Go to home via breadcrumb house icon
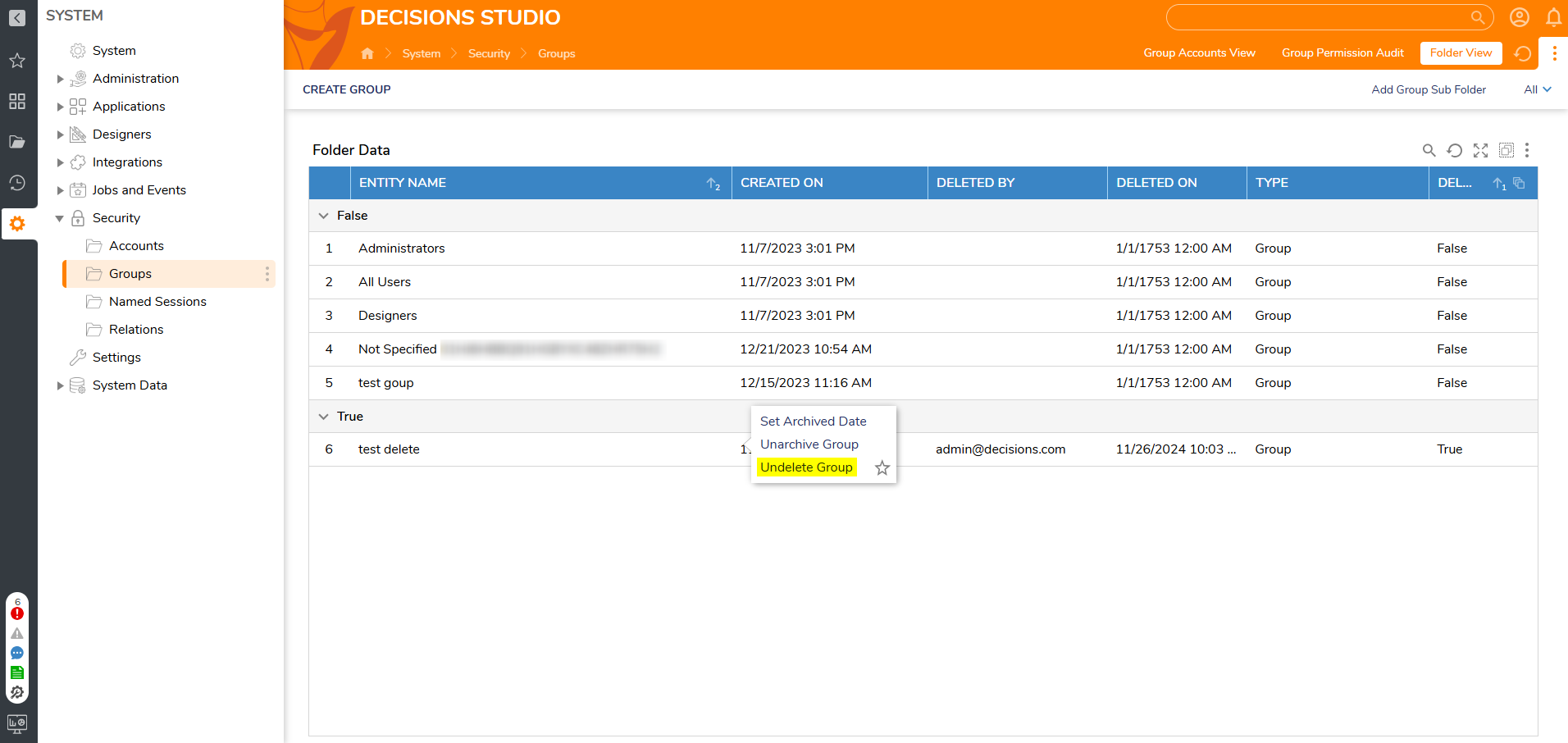The height and width of the screenshot is (743, 1568). click(x=367, y=53)
